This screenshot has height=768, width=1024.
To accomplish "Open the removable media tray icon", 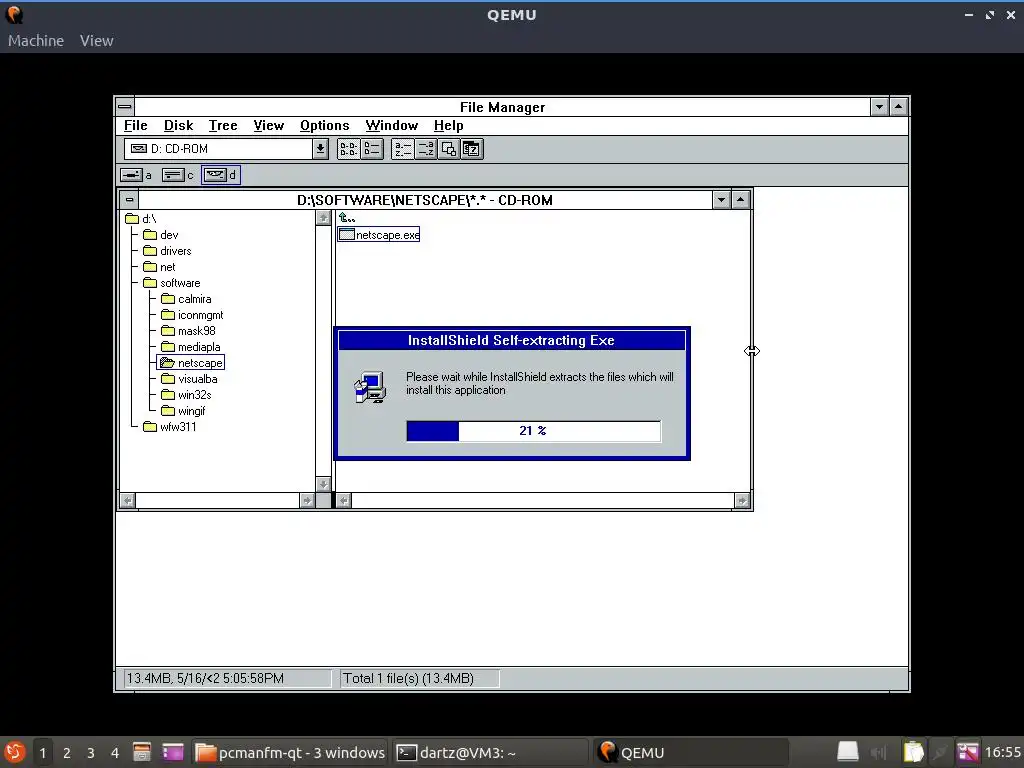I will pyautogui.click(x=848, y=753).
